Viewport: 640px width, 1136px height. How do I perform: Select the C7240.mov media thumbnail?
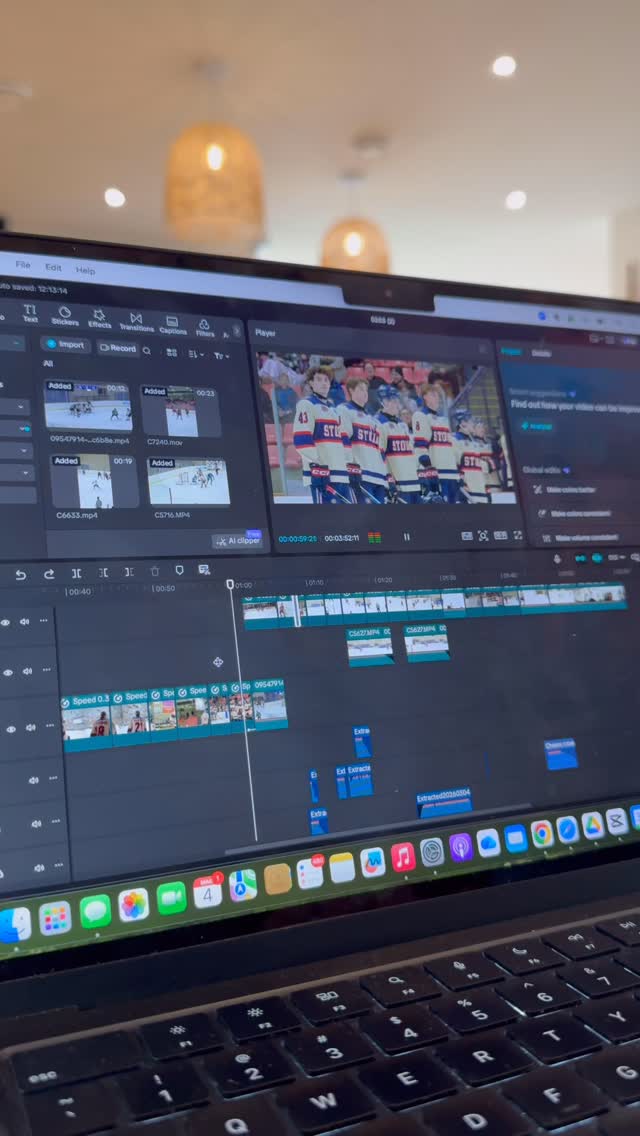(181, 412)
